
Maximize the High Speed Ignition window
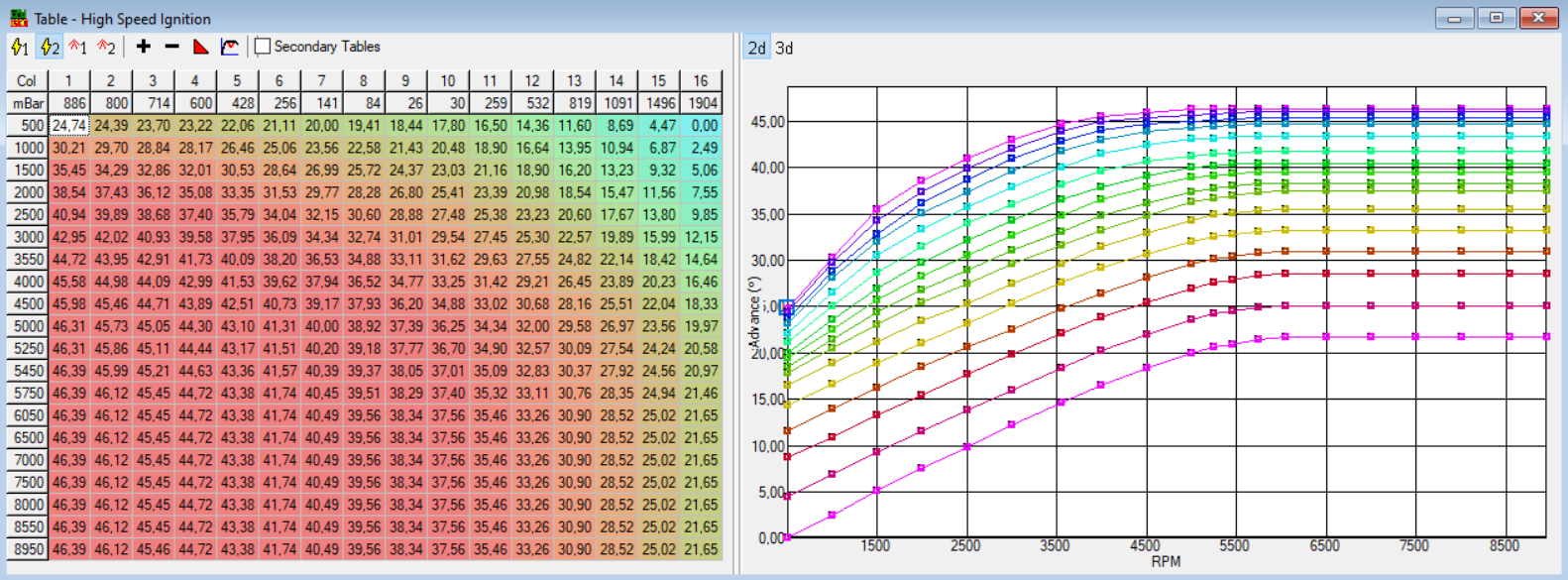click(1497, 18)
